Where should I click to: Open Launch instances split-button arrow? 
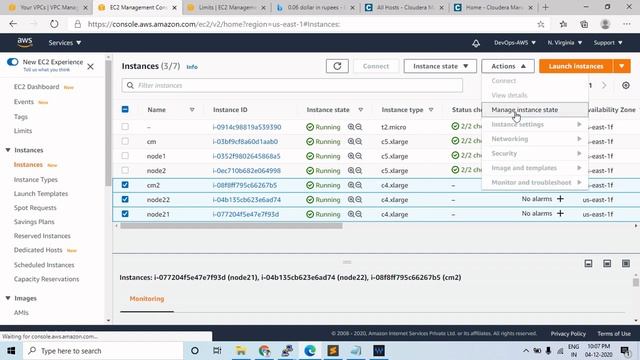[622, 66]
